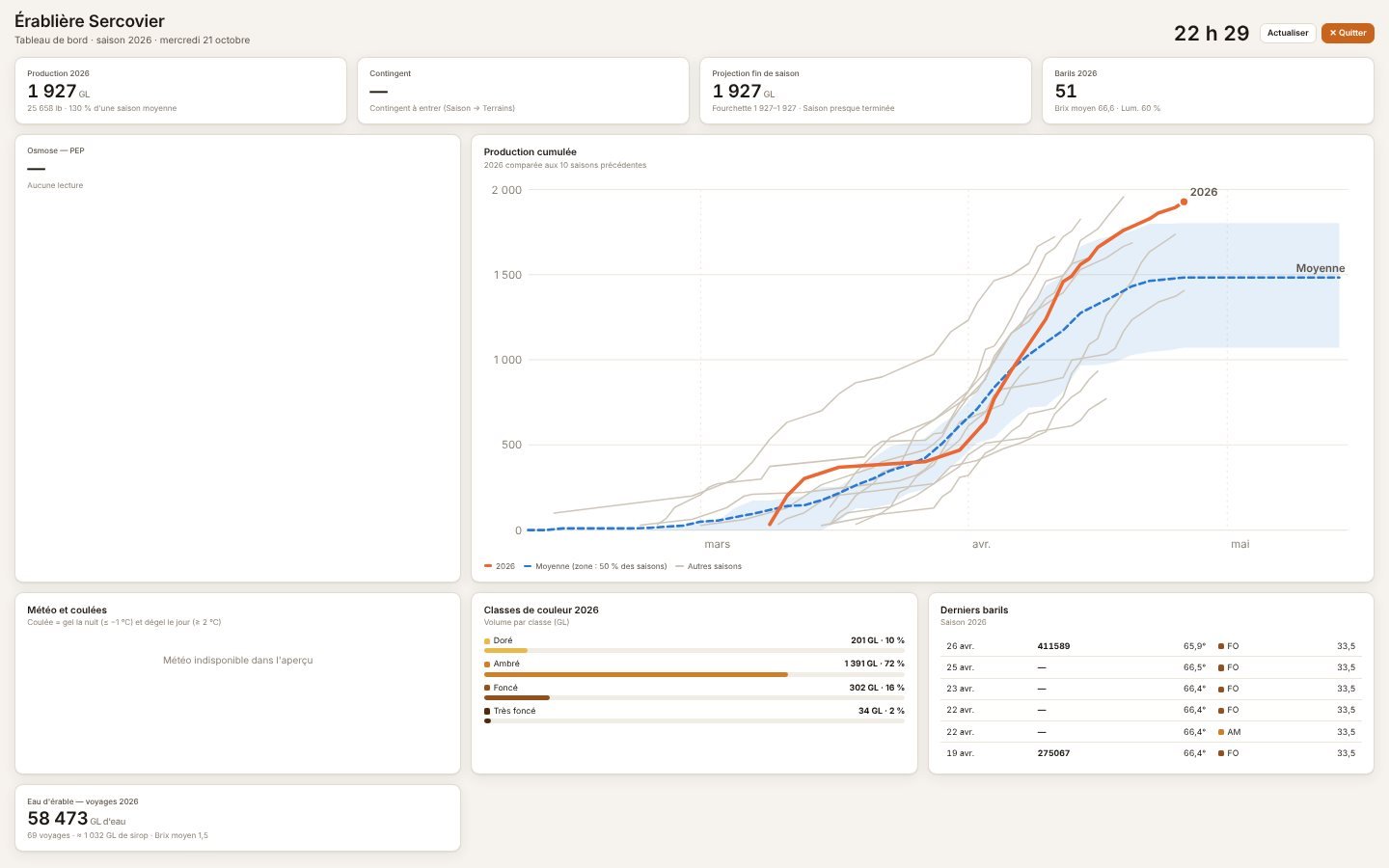Click the "Brix moyen 66,6 · Lum. 60 %" text
The image size is (1389, 868).
pos(1107,108)
